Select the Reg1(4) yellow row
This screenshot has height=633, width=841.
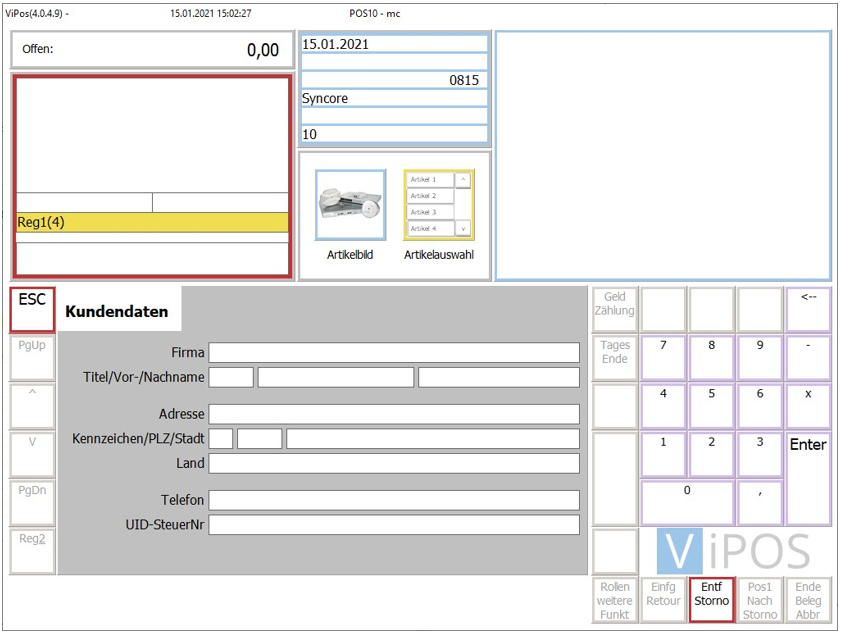(152, 222)
